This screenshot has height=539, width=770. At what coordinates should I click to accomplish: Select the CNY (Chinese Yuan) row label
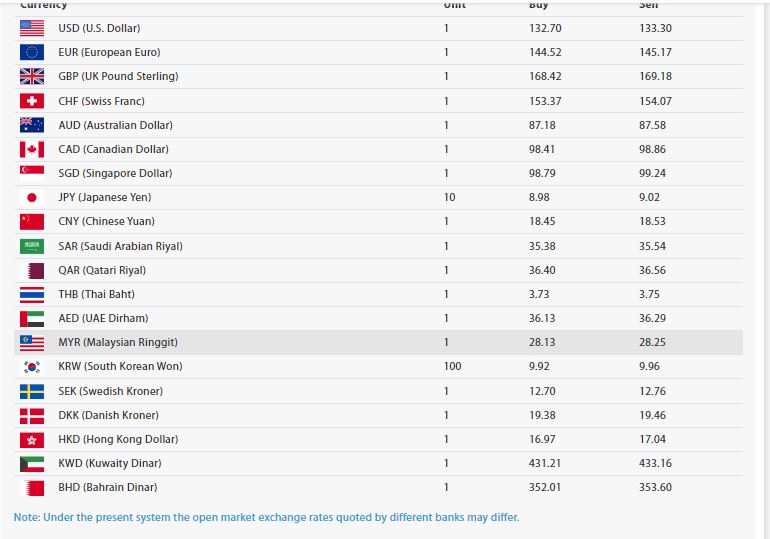[x=106, y=221]
